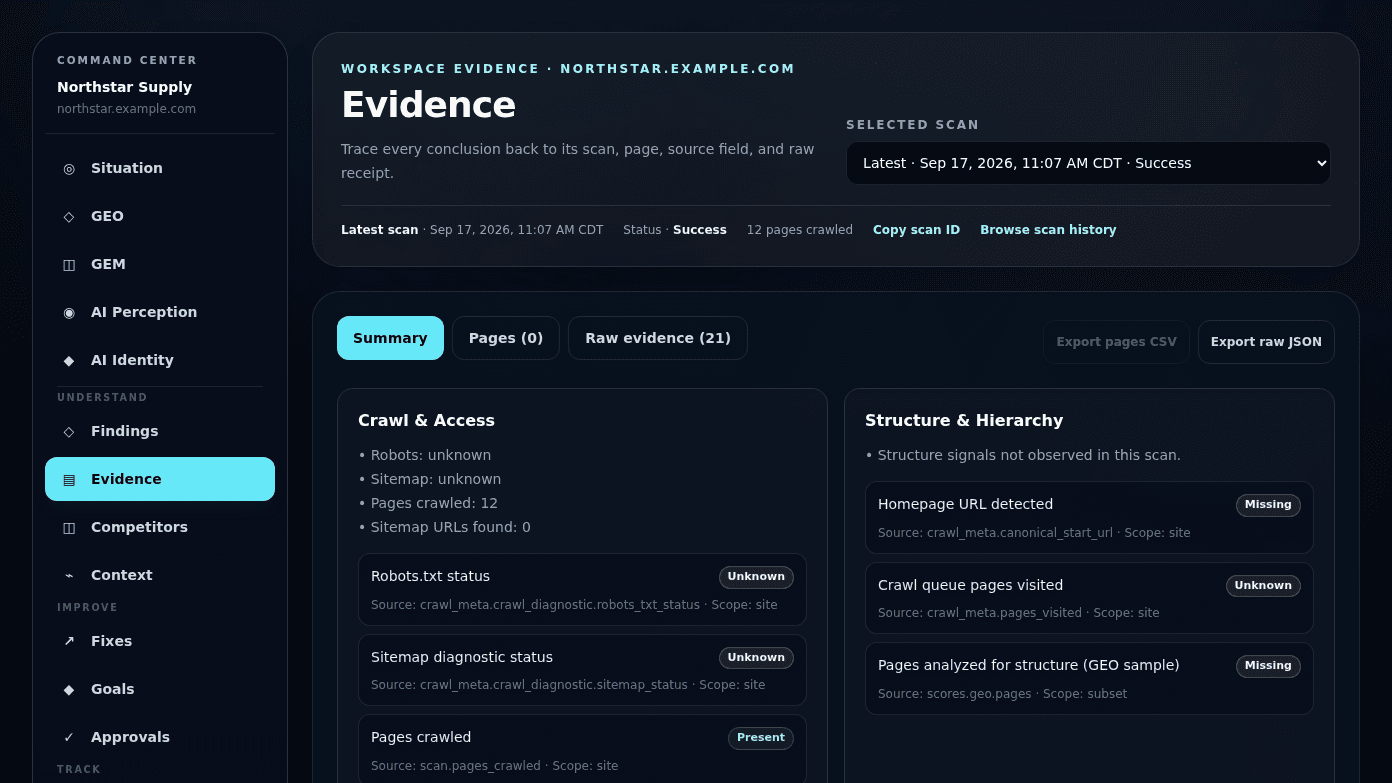This screenshot has height=783, width=1392.
Task: Open the Raw evidence (21) tab
Action: point(658,338)
